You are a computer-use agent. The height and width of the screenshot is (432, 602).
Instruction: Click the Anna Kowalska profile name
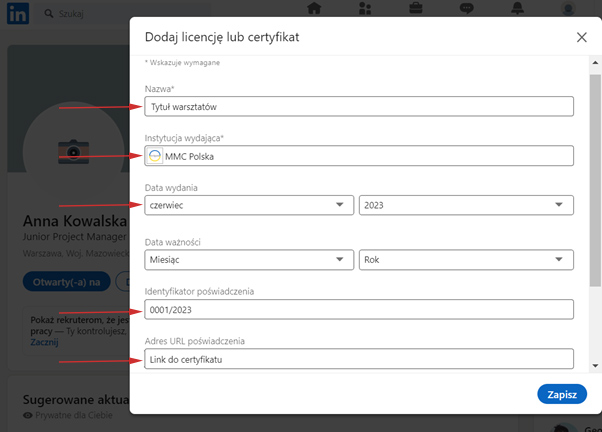[x=74, y=221]
